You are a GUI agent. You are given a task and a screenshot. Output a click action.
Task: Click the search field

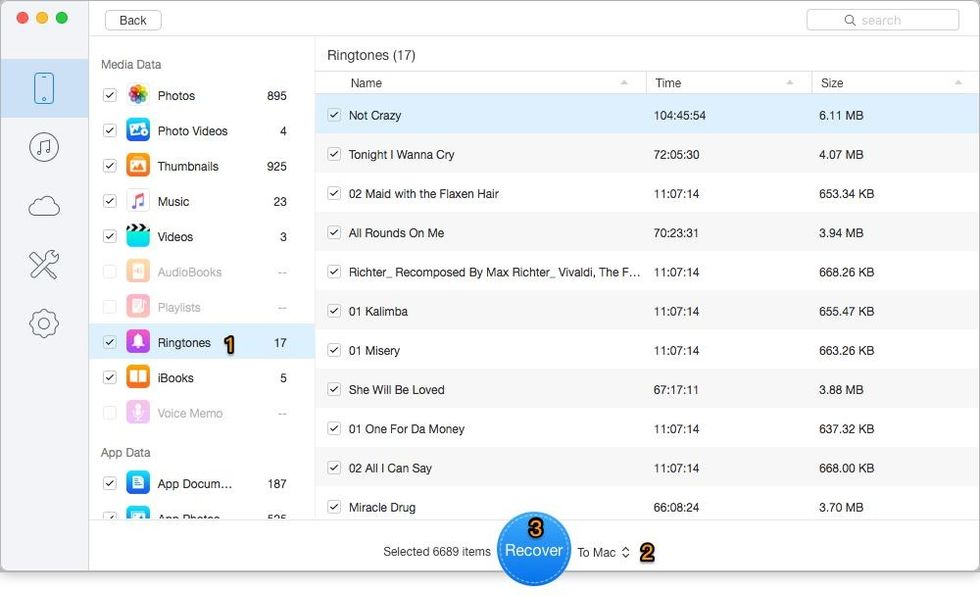tap(882, 20)
